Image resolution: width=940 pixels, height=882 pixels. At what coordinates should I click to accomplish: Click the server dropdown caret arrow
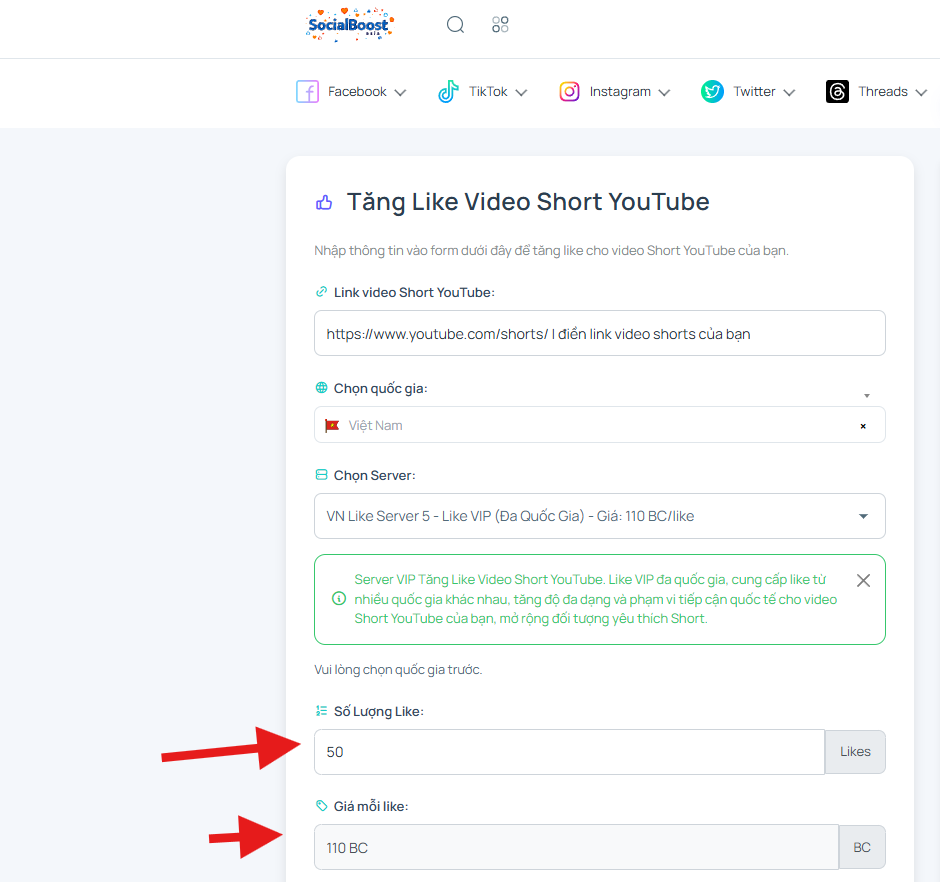pos(863,516)
